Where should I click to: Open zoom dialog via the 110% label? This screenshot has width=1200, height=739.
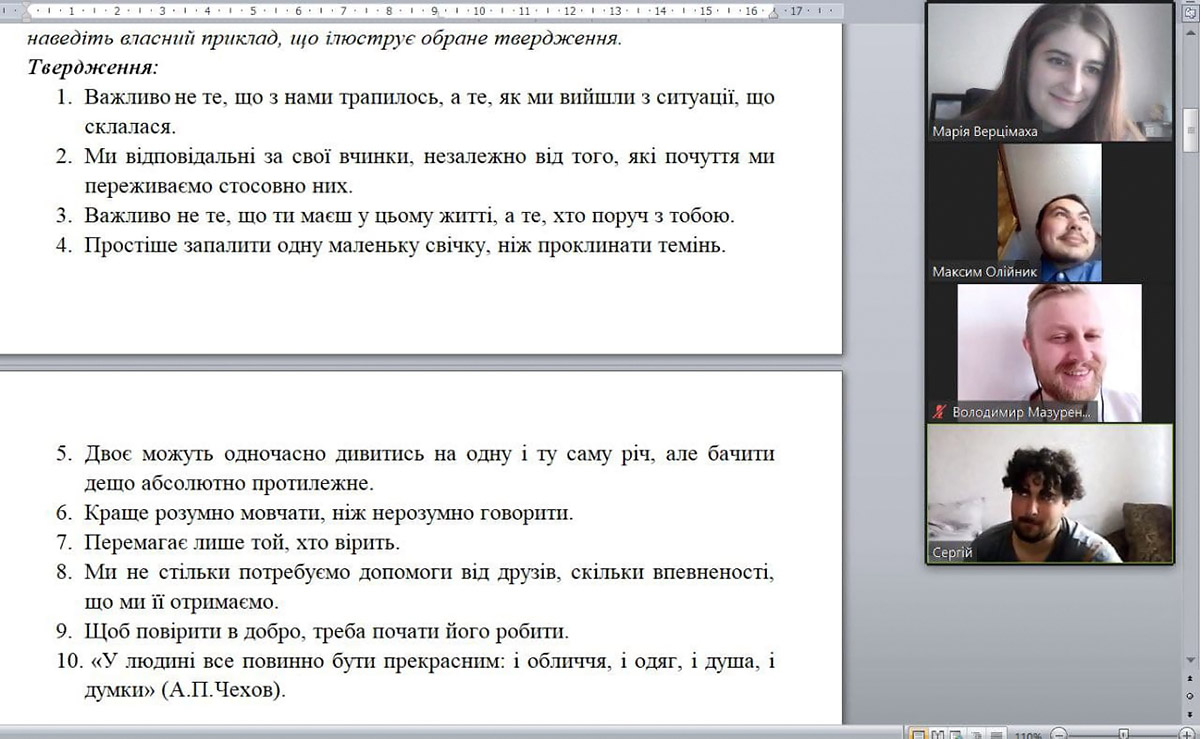point(1029,733)
